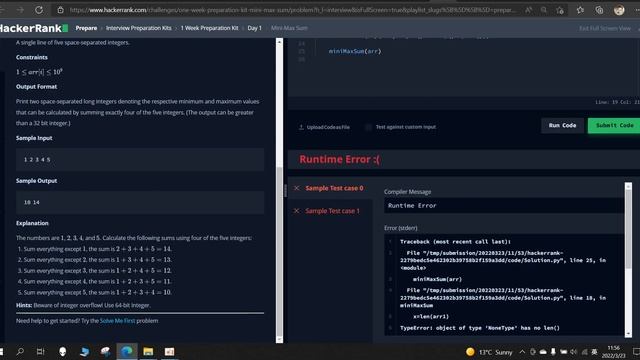Click Exit Full Screen View
Viewport: 640px width, 360px height.
[x=604, y=28]
